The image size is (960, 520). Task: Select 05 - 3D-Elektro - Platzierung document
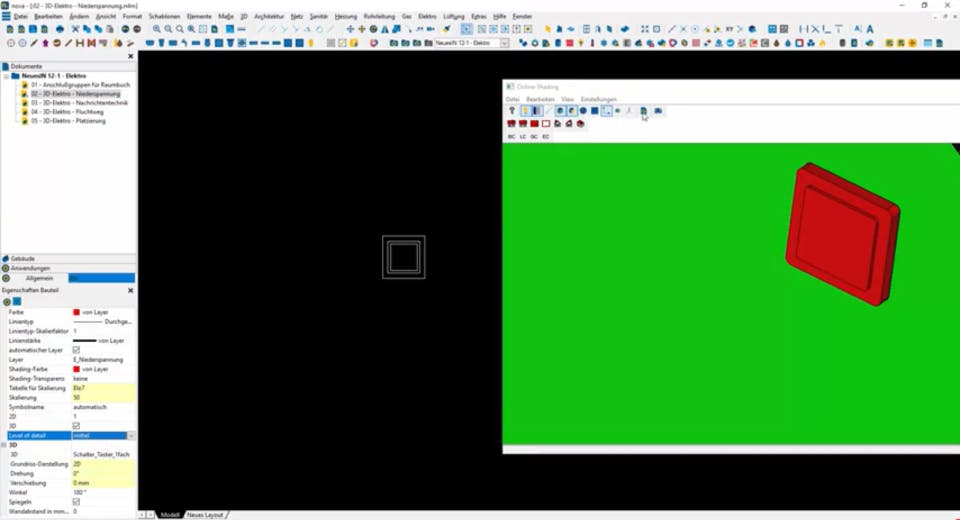coord(68,121)
